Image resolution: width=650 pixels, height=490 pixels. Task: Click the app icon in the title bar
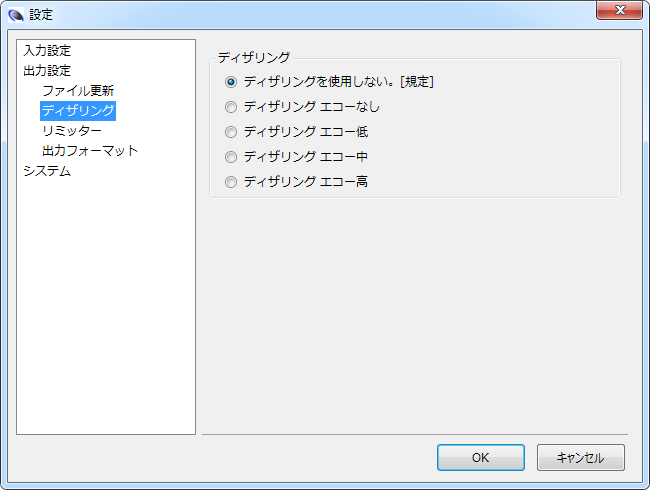coord(16,15)
